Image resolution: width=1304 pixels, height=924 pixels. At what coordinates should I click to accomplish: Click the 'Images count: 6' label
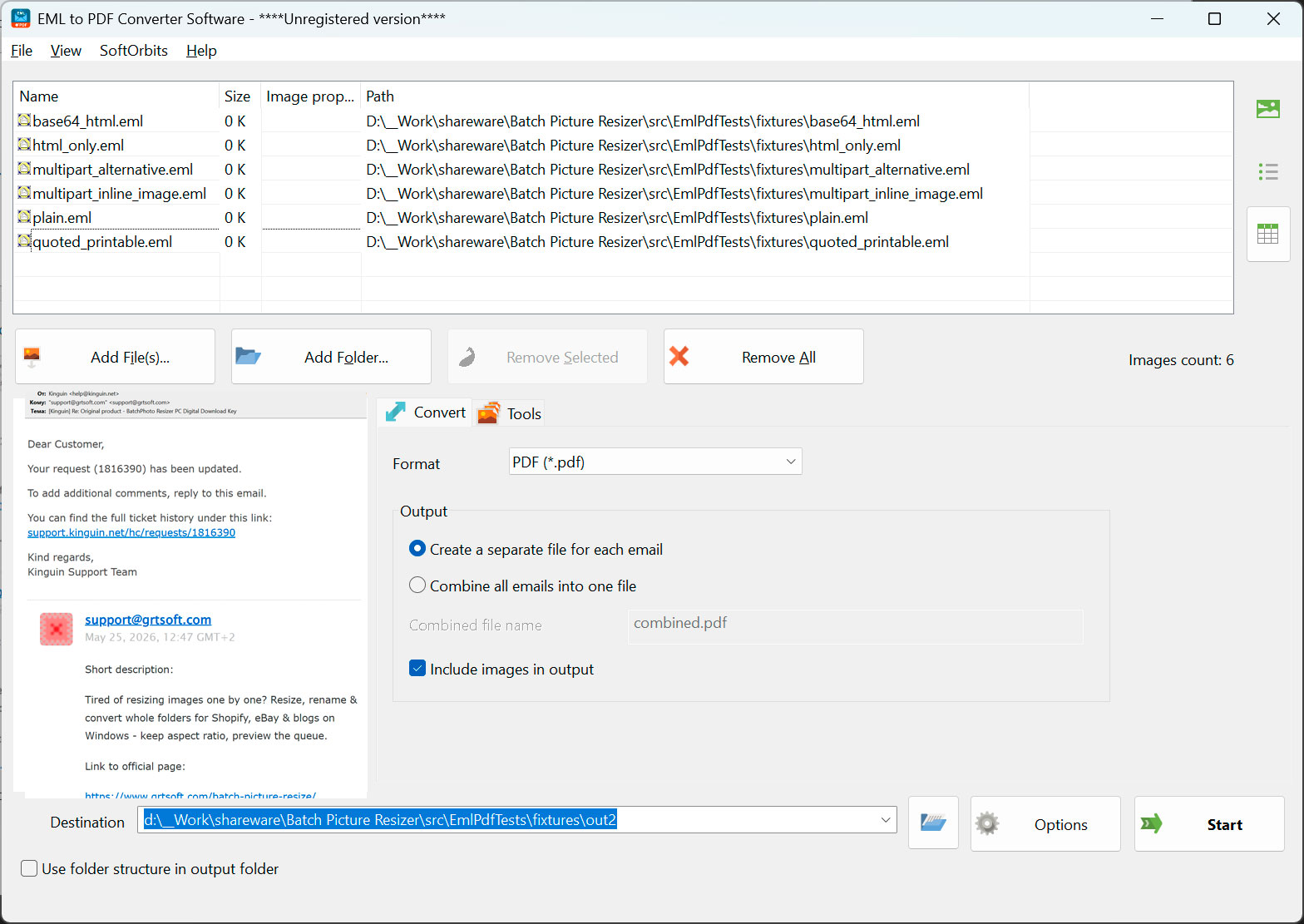(1181, 360)
